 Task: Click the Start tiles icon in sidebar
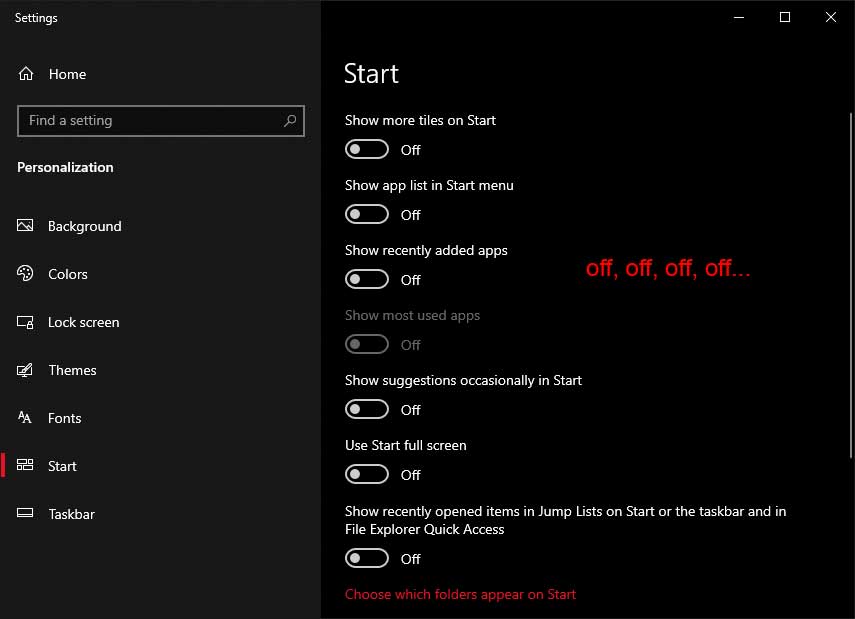pos(25,465)
